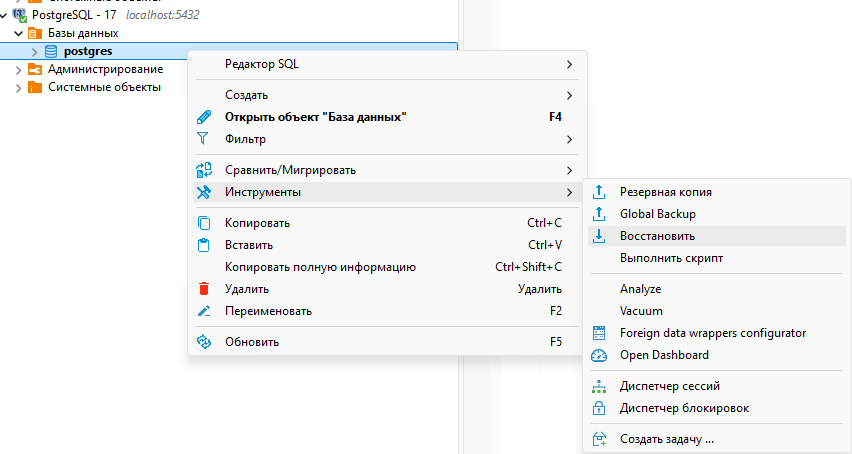Image resolution: width=852 pixels, height=454 pixels.
Task: Click the upload icon beside Global Backup
Action: tap(599, 214)
